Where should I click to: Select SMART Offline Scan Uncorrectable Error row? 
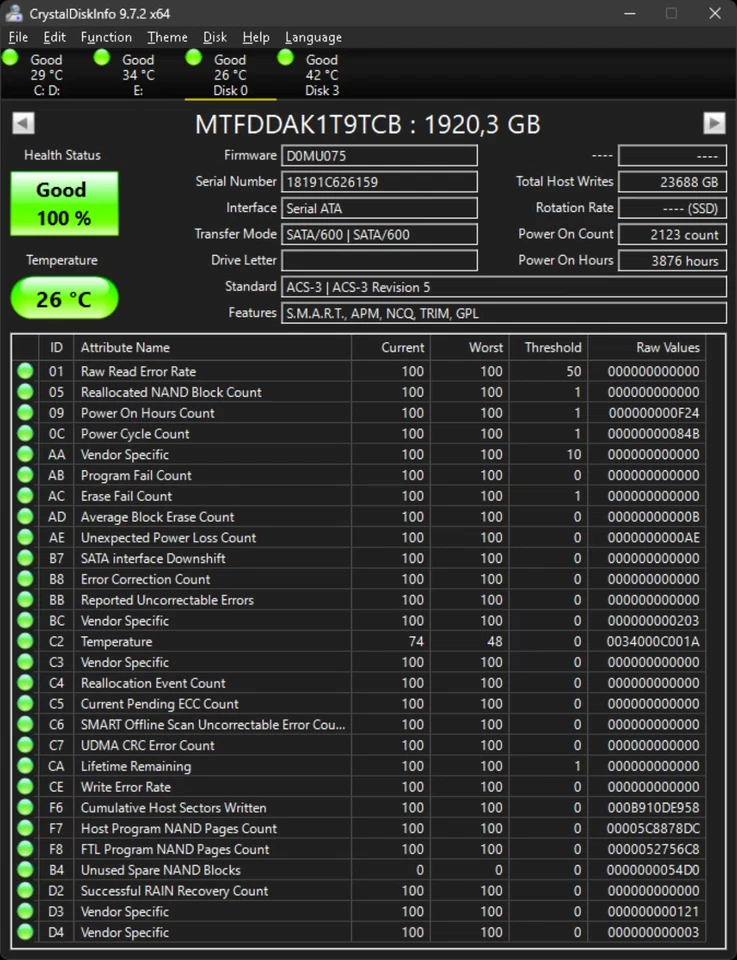[359, 724]
